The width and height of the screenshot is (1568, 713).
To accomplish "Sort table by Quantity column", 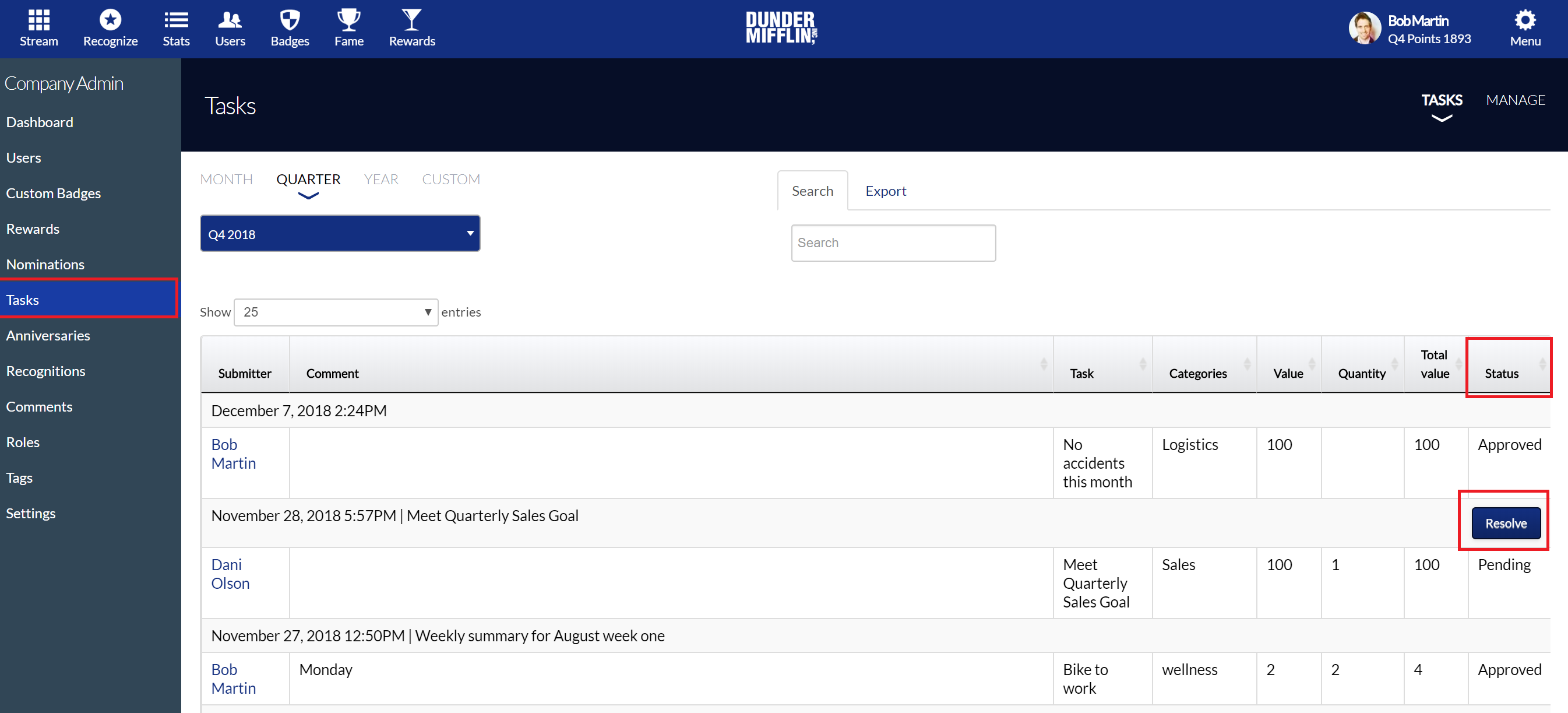I will pos(1362,364).
